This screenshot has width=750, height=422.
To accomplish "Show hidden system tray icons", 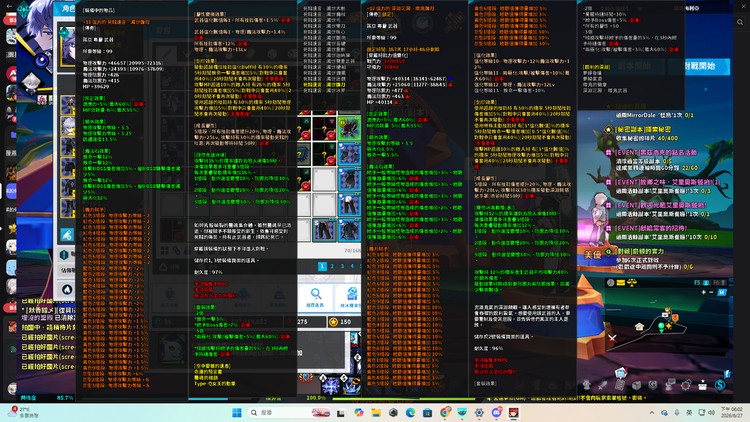I will [x=651, y=412].
